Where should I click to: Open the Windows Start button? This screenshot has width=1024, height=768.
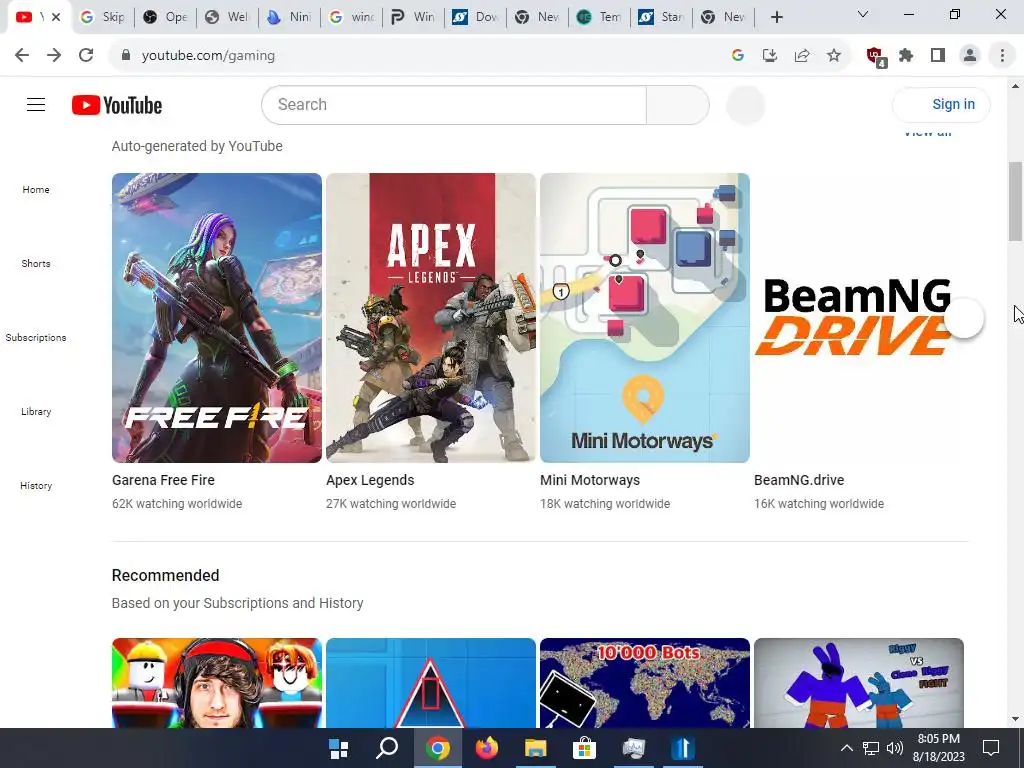338,748
